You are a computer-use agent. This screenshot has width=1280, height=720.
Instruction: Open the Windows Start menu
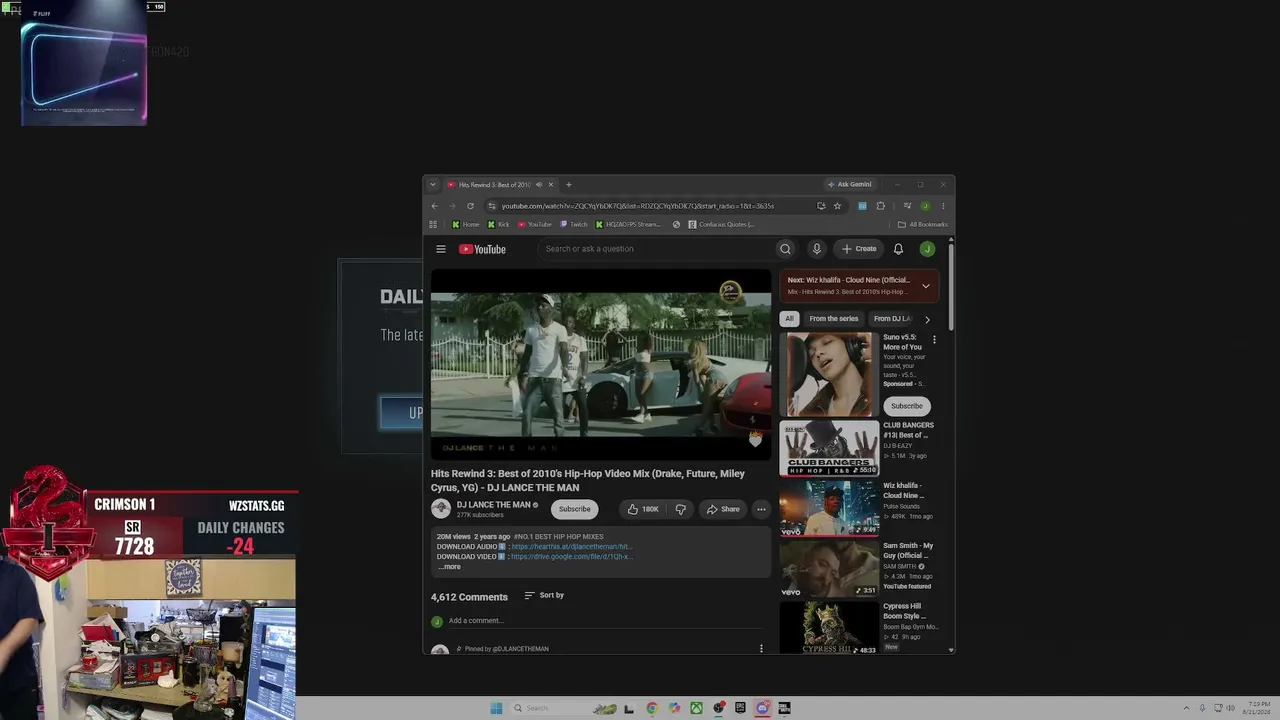click(496, 708)
